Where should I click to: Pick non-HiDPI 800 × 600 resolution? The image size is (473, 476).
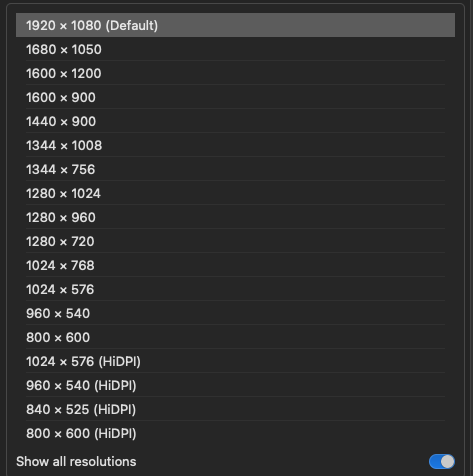coord(235,337)
